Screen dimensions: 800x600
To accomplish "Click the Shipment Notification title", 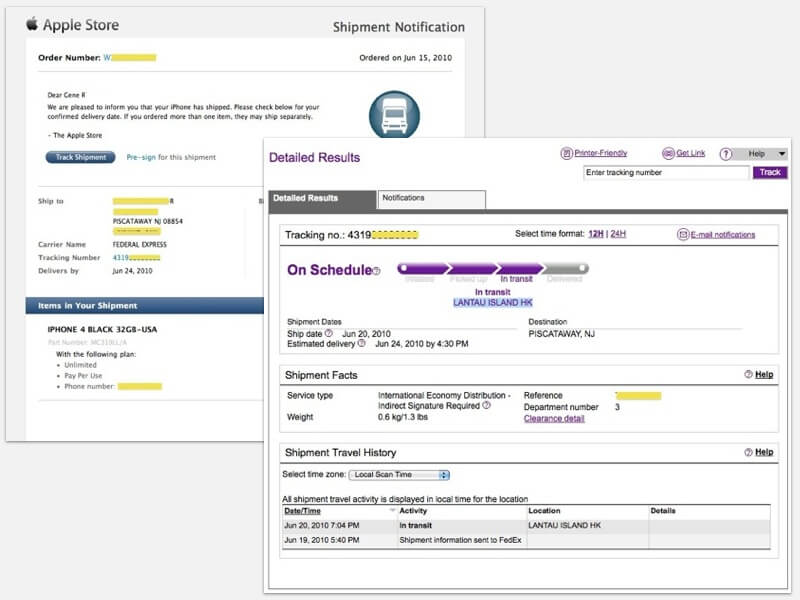I will coord(398,27).
